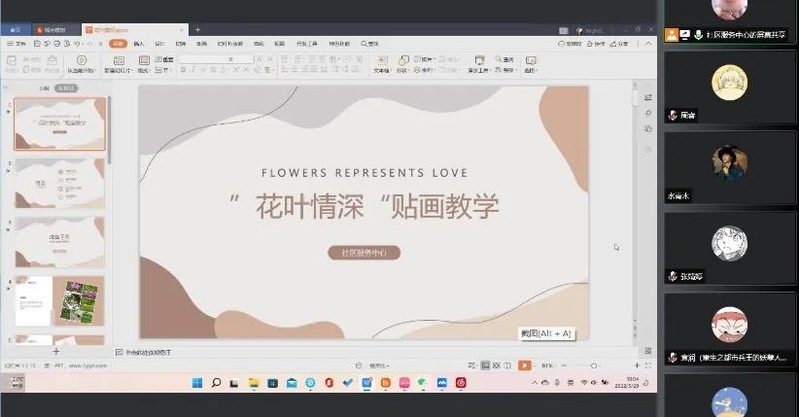Open the 形状 (Shapes) tool

coord(403,64)
